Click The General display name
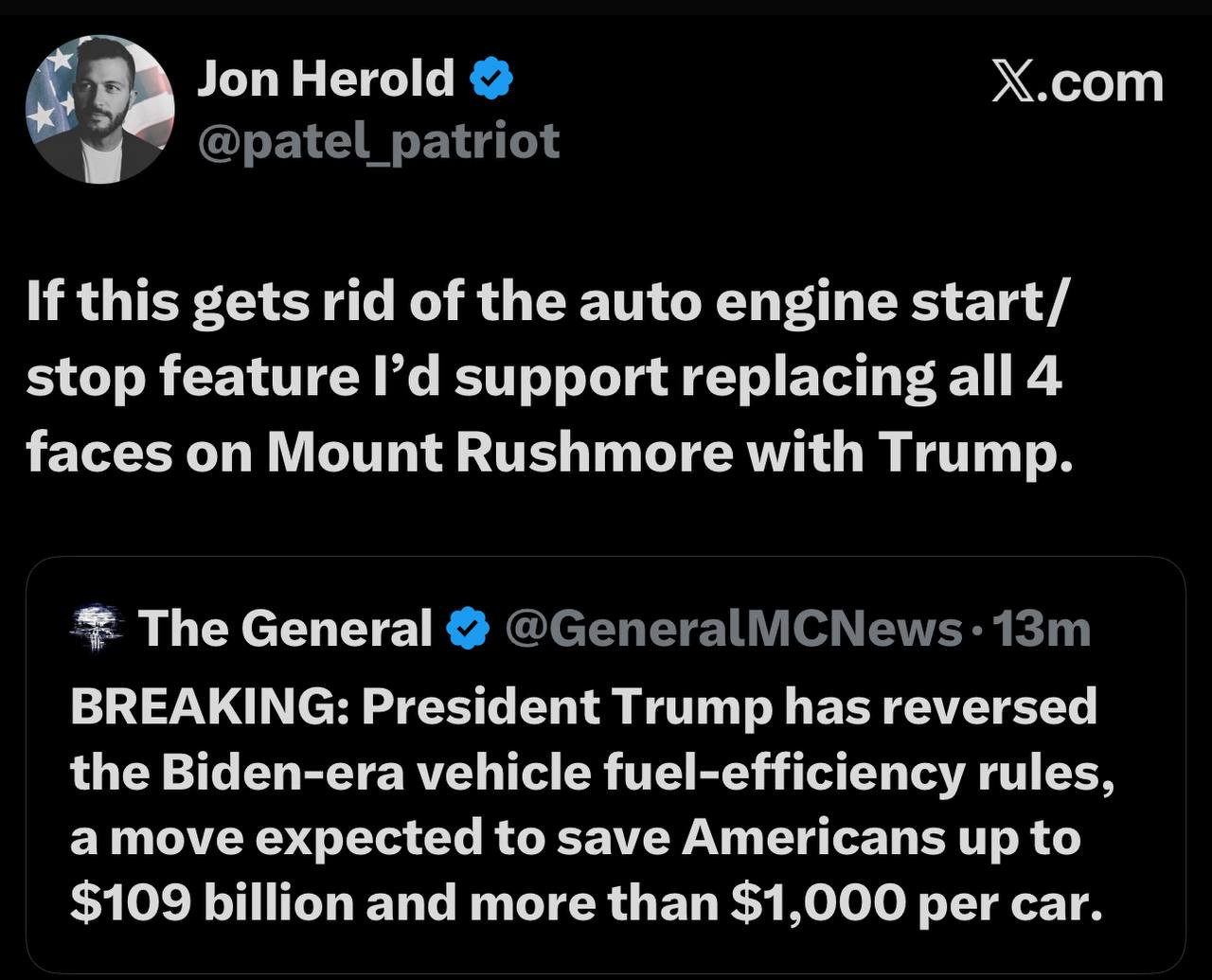1212x980 pixels. point(284,629)
